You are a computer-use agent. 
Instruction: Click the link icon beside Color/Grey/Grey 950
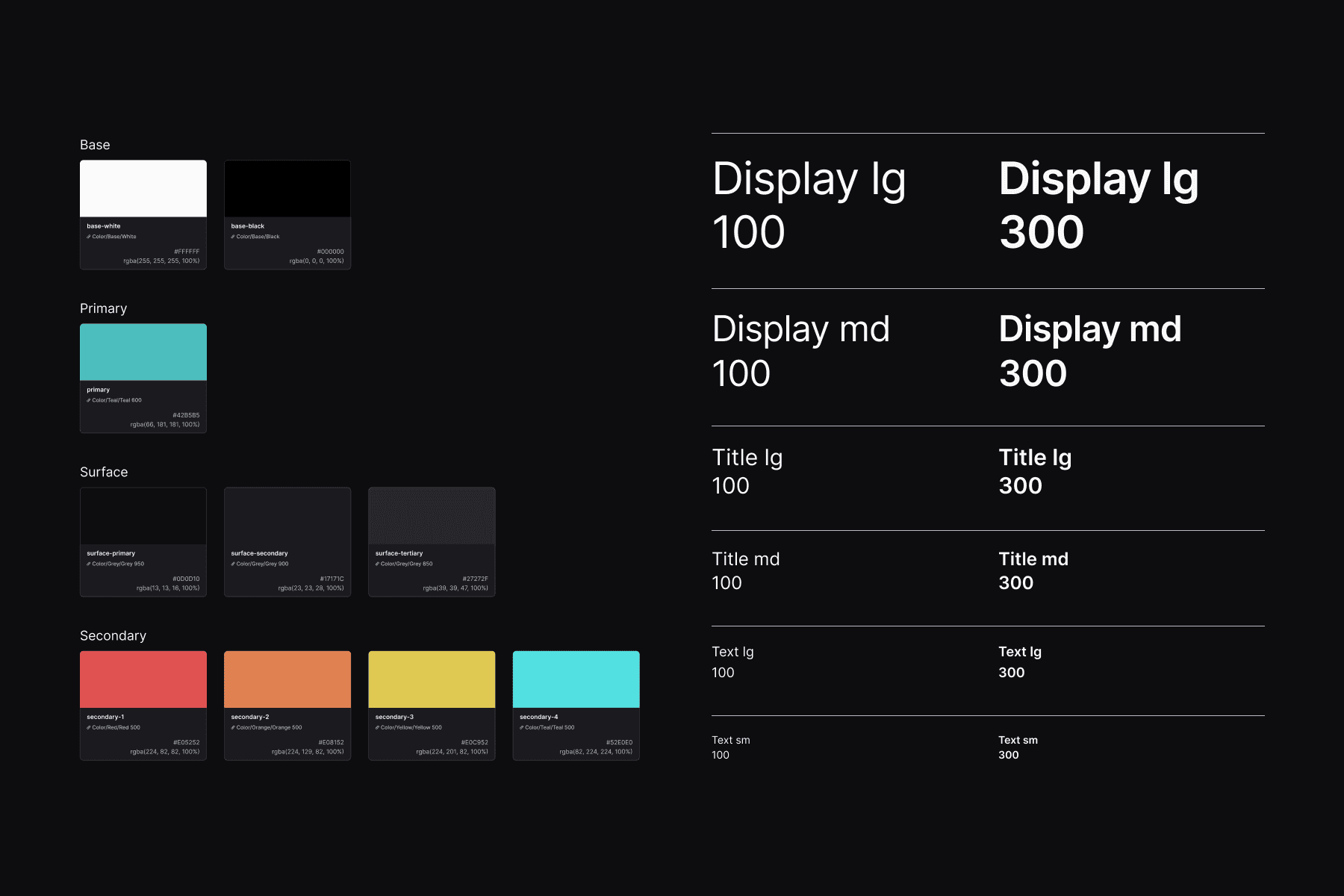point(89,564)
